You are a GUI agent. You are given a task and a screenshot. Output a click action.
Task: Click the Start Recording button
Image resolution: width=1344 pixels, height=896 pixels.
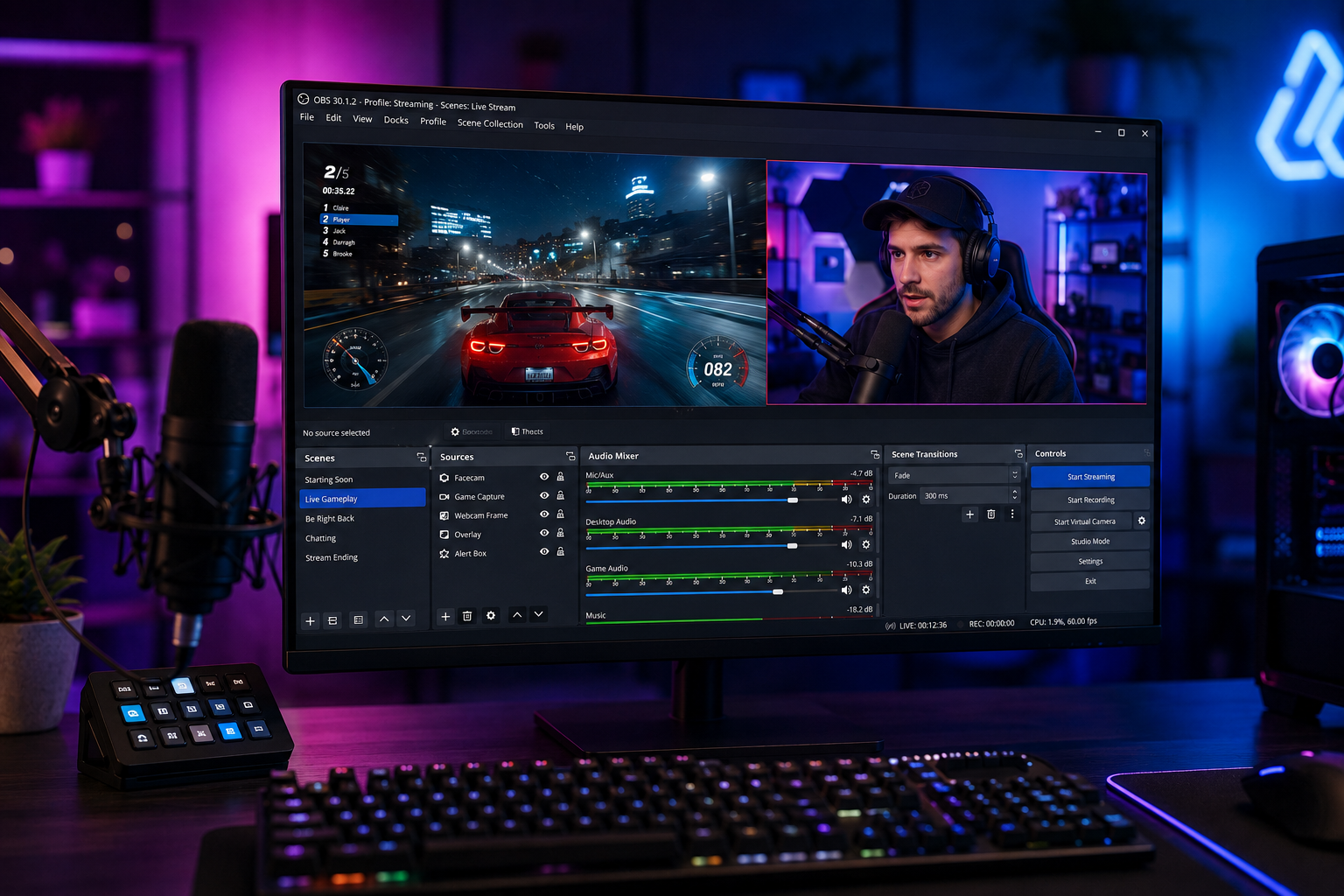[x=1090, y=500]
